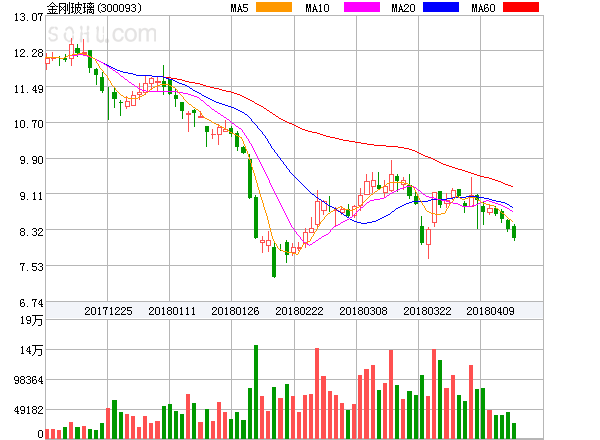Click the MA60 legend label
The image size is (600, 440).
pyautogui.click(x=483, y=8)
